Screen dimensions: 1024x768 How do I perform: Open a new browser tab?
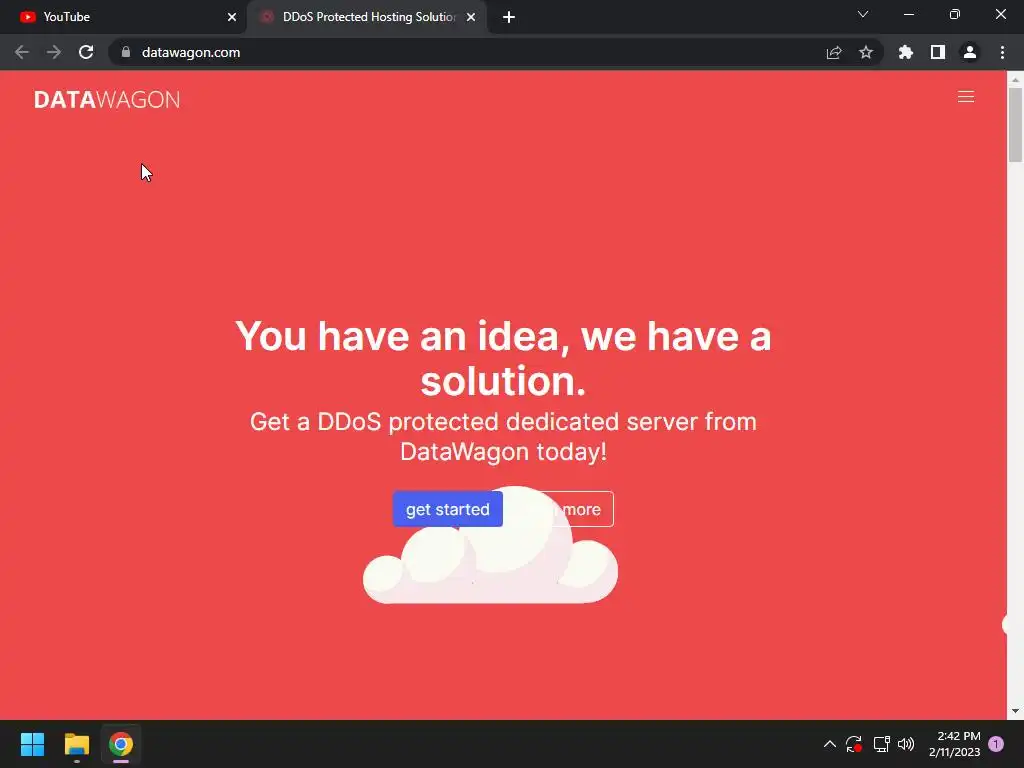pos(509,17)
